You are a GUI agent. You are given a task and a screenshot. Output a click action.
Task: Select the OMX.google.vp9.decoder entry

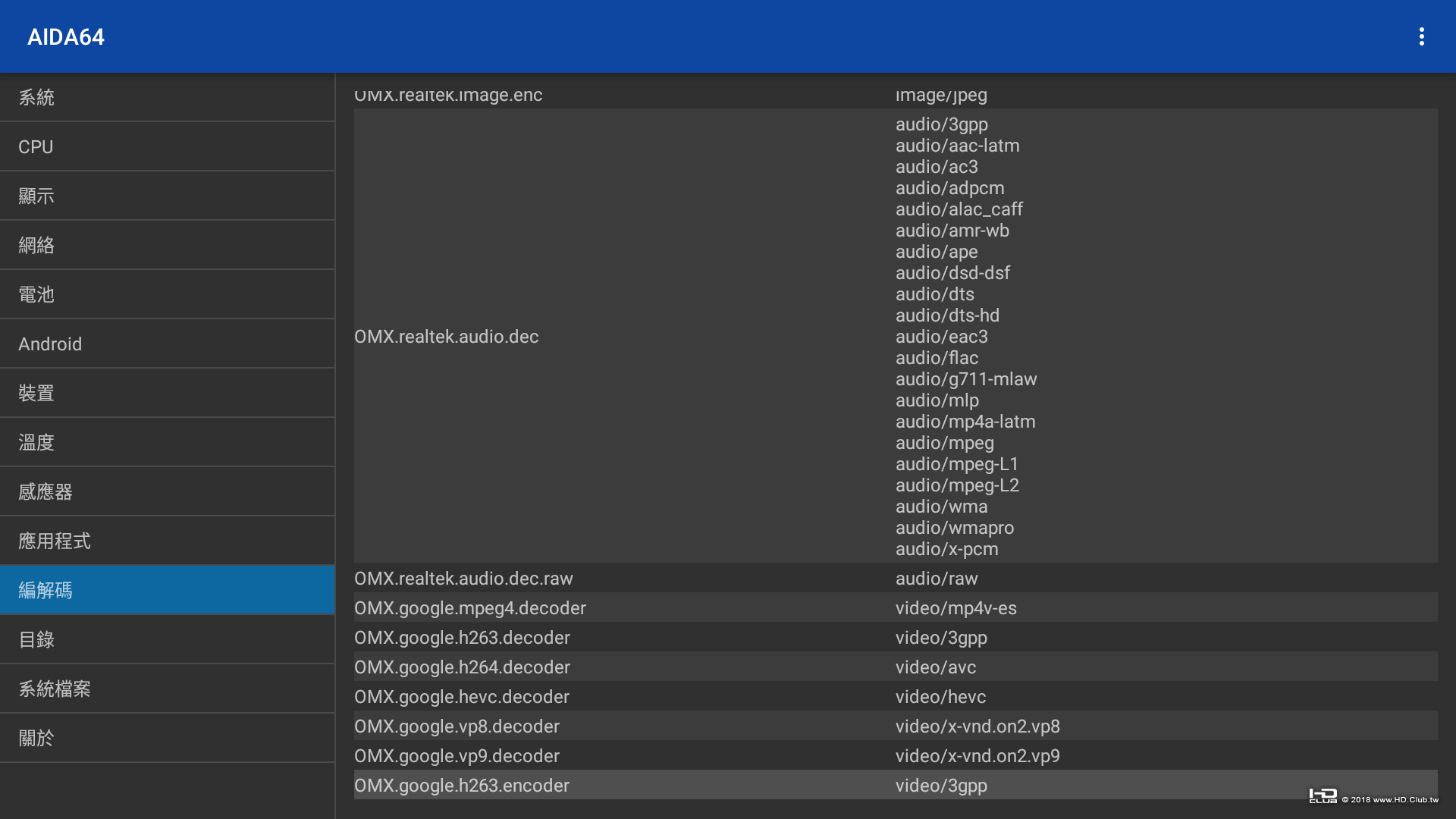[457, 755]
